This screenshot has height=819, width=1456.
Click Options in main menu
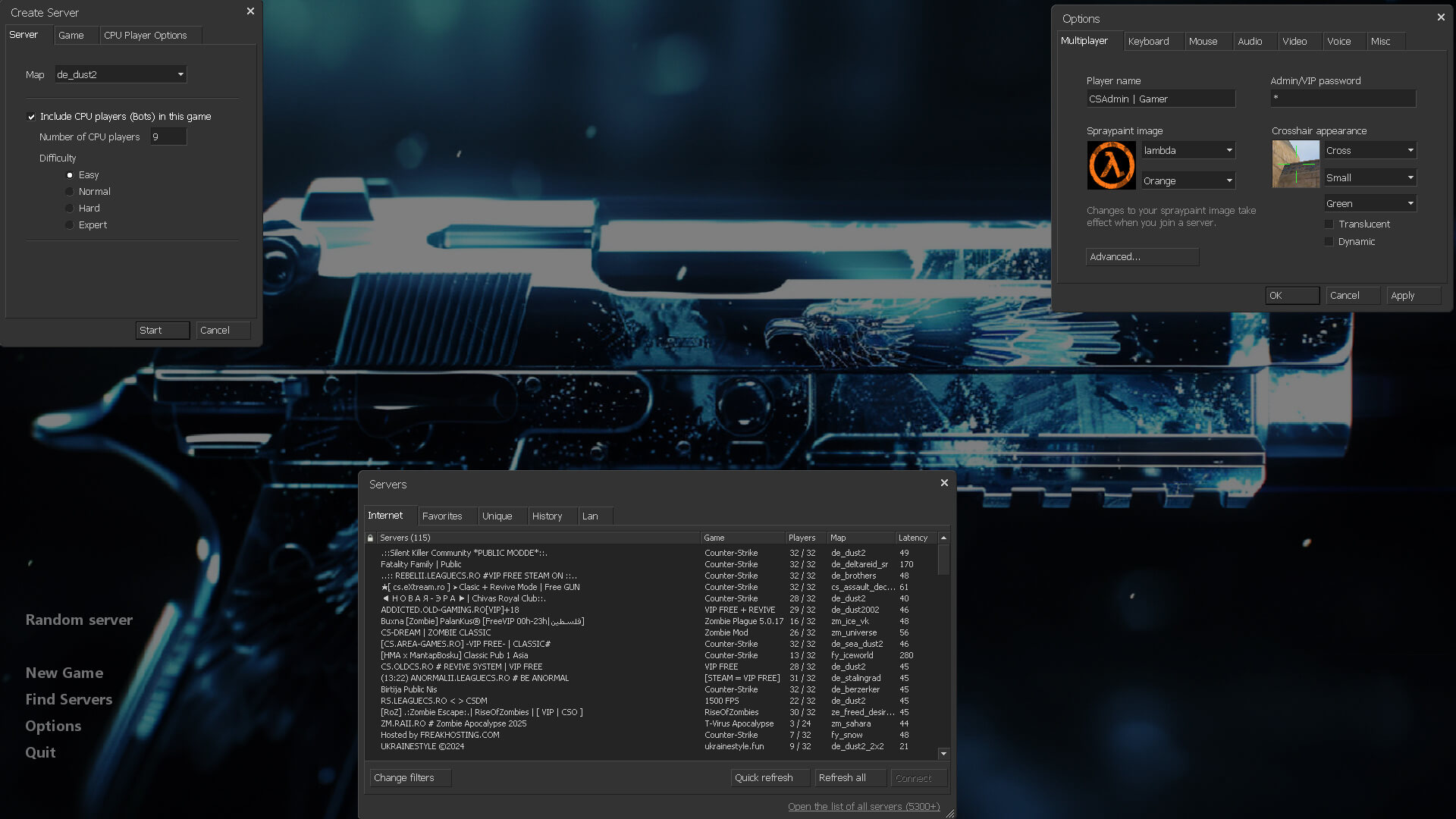point(53,726)
